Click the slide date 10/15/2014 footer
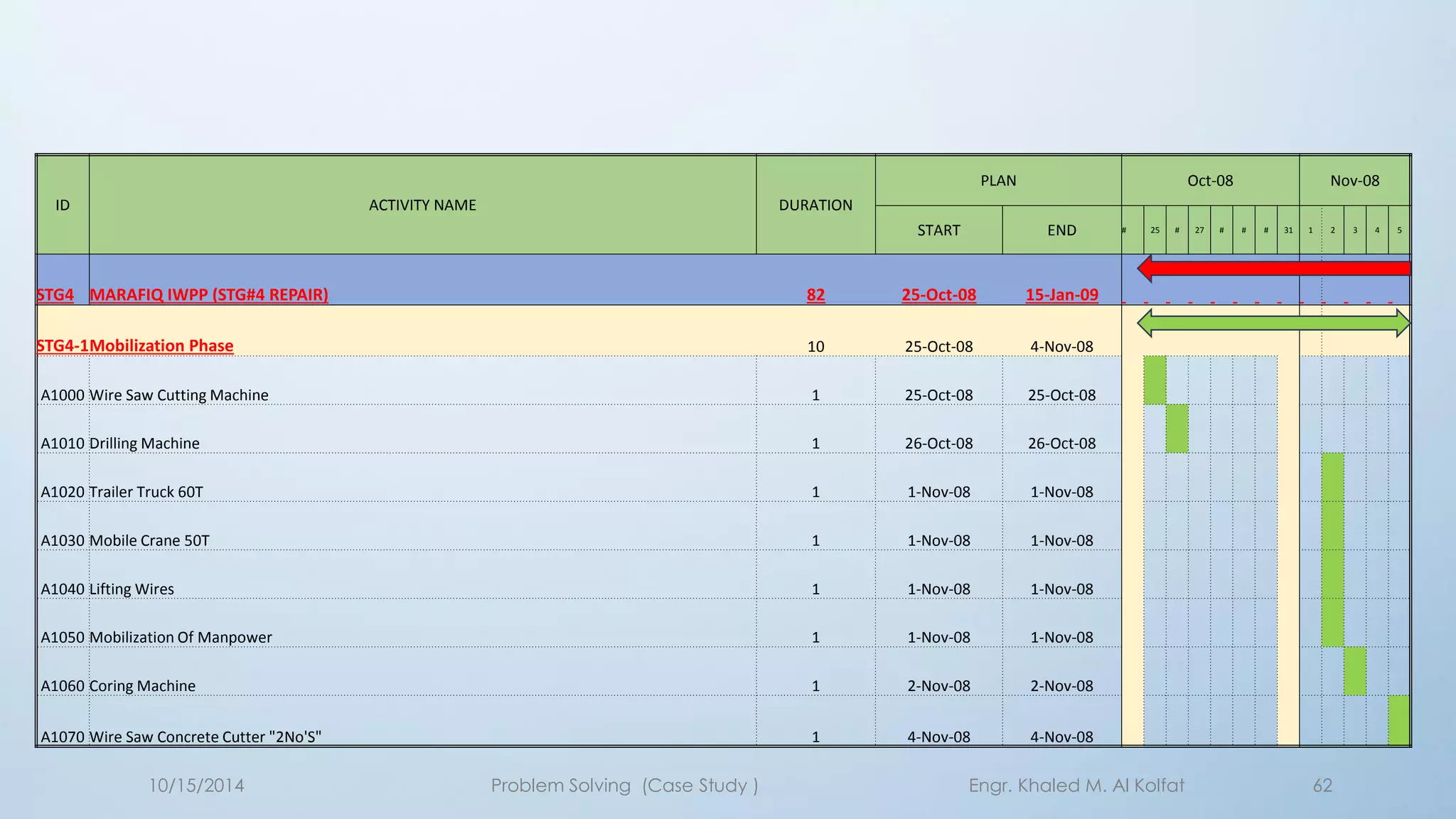This screenshot has height=819, width=1456. pos(196,786)
